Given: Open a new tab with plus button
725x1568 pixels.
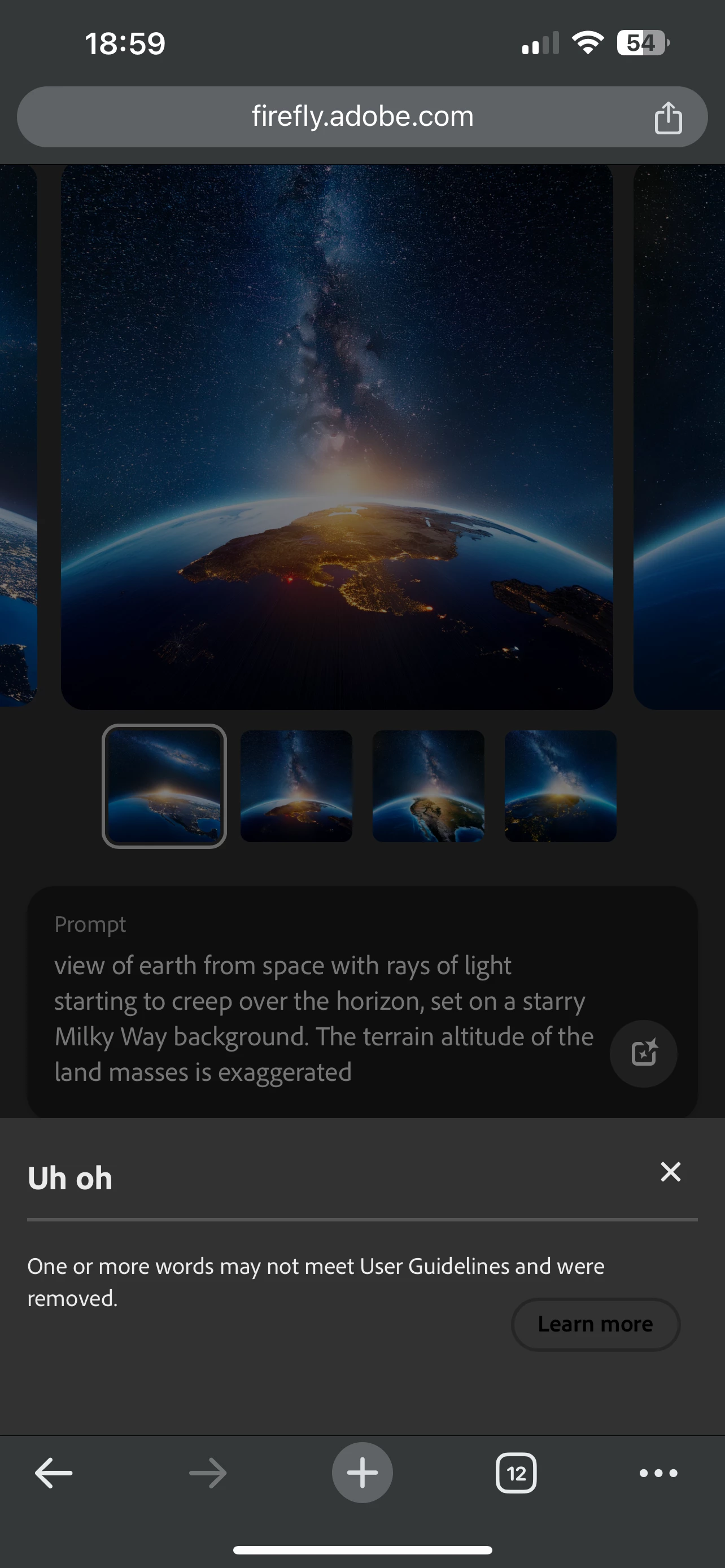Looking at the screenshot, I should [362, 1473].
